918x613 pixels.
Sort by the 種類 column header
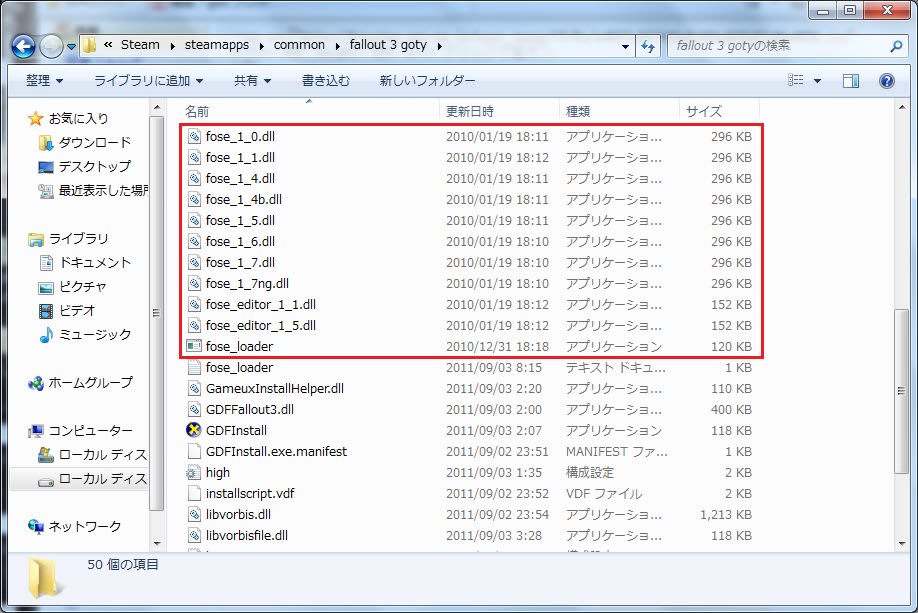click(619, 111)
